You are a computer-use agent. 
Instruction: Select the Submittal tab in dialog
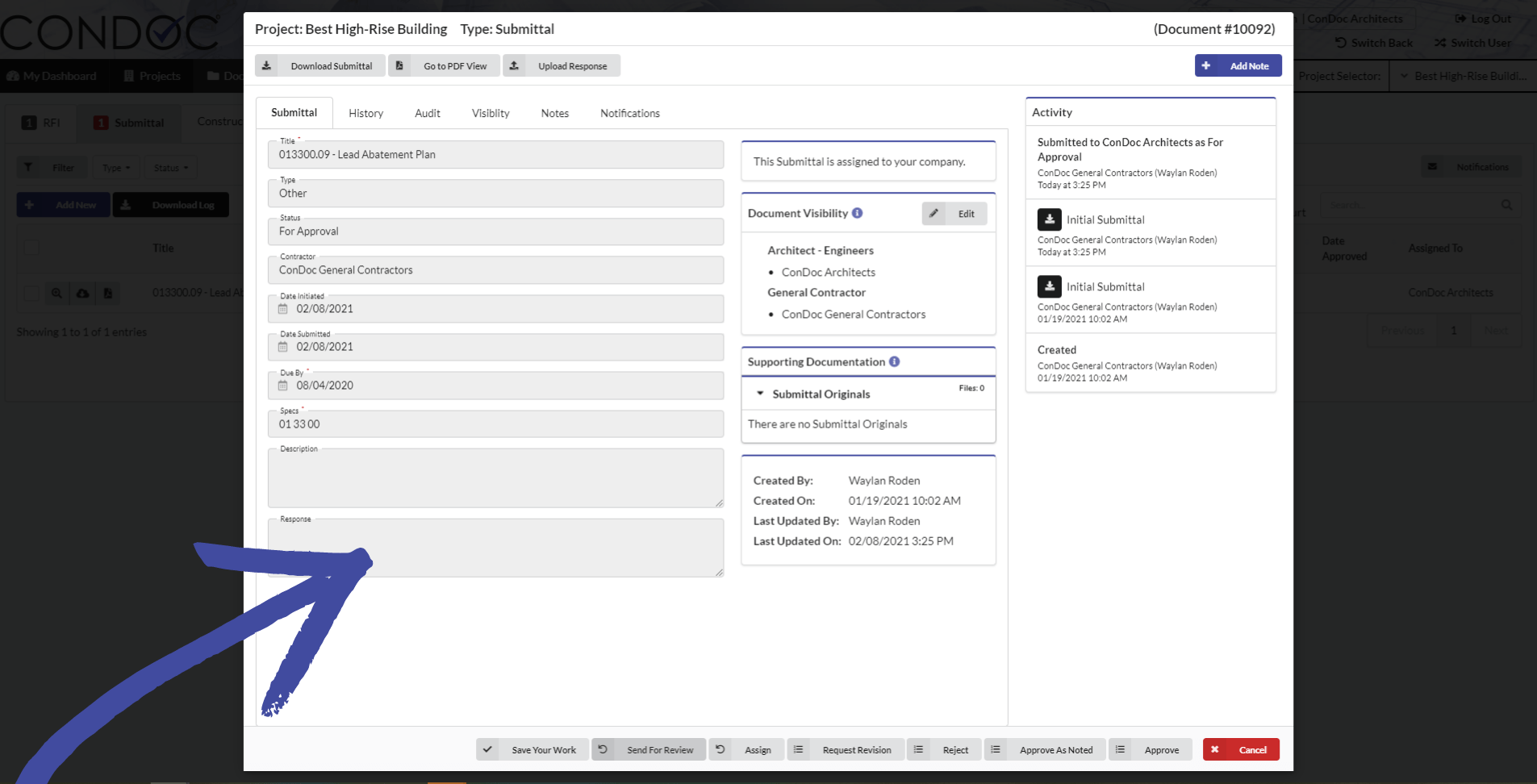(294, 113)
